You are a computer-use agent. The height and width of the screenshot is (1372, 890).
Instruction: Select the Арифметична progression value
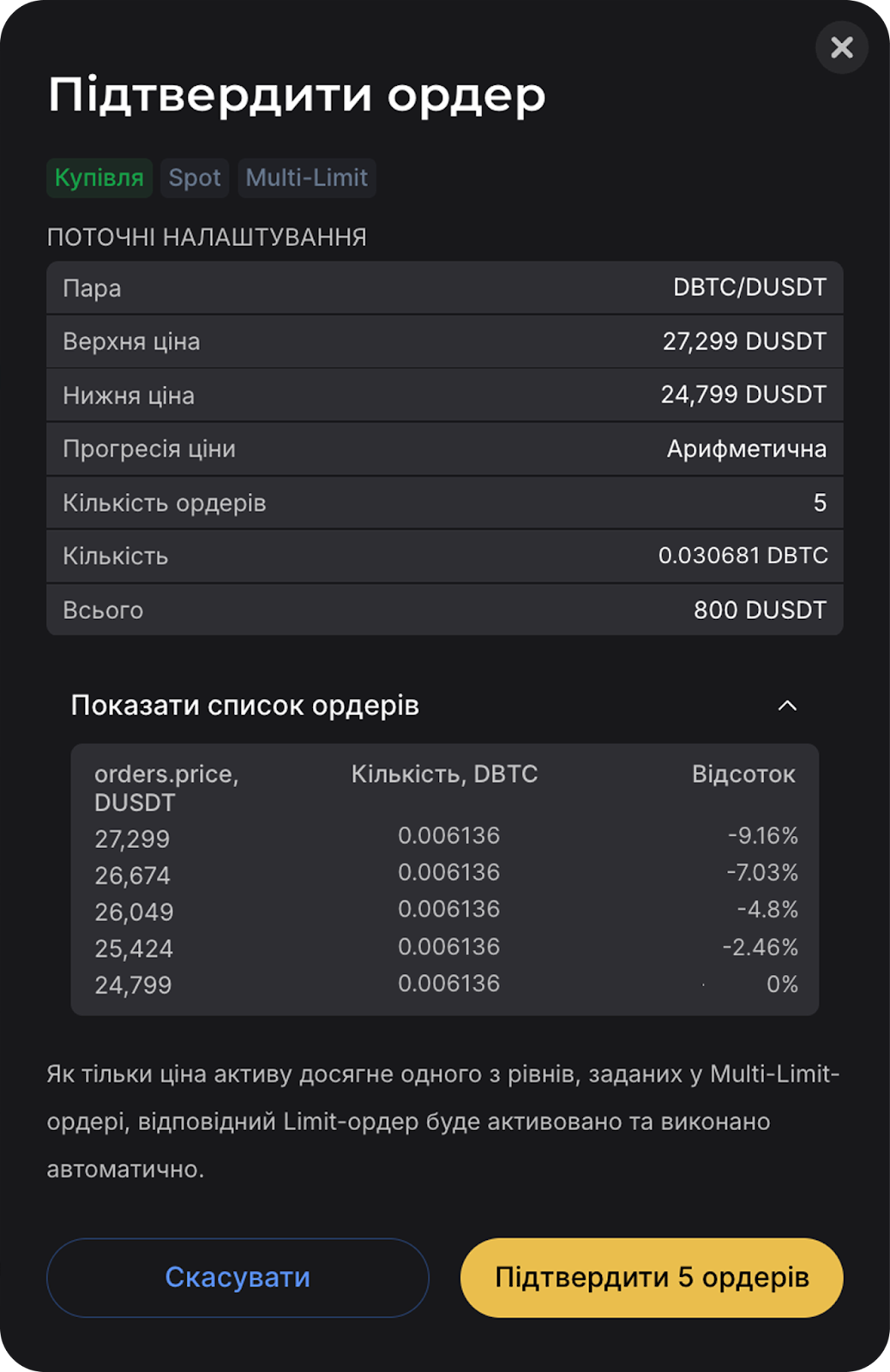click(746, 448)
